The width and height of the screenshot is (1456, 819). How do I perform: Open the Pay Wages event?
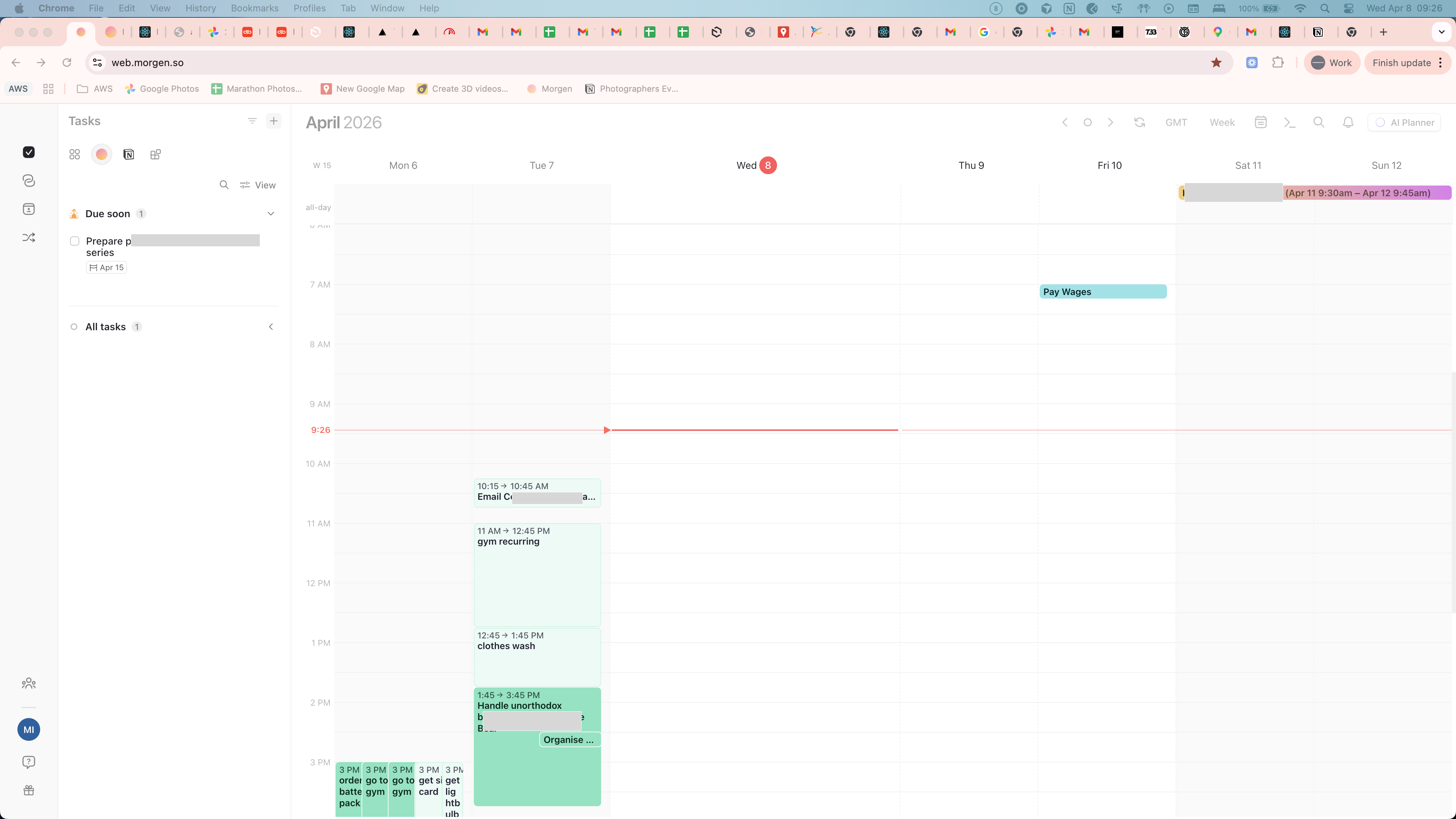(x=1103, y=291)
